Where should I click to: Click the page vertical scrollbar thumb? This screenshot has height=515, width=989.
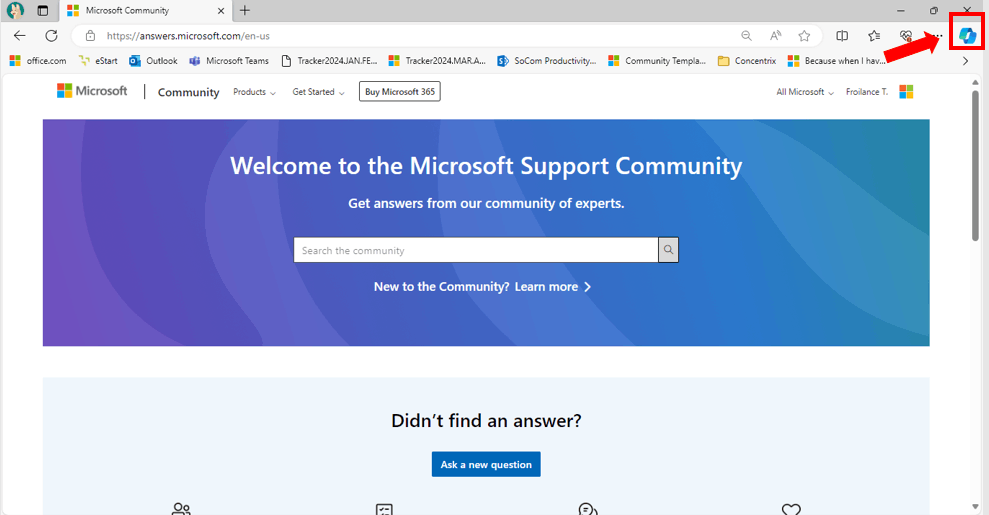pos(975,166)
